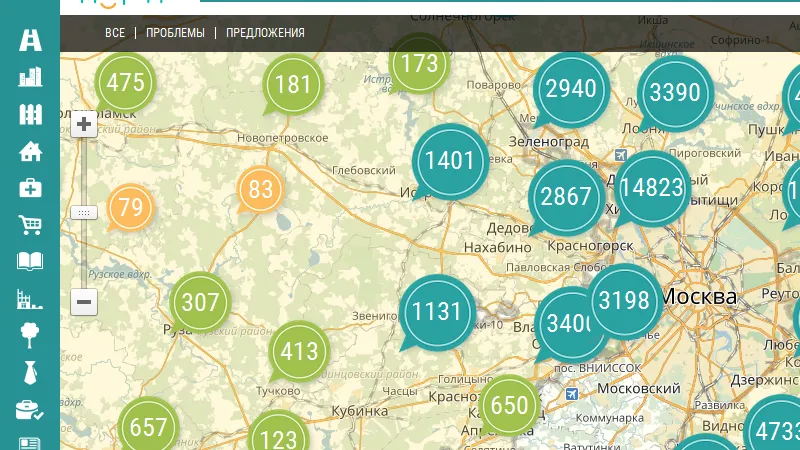Zoom out with the minus button

84,302
